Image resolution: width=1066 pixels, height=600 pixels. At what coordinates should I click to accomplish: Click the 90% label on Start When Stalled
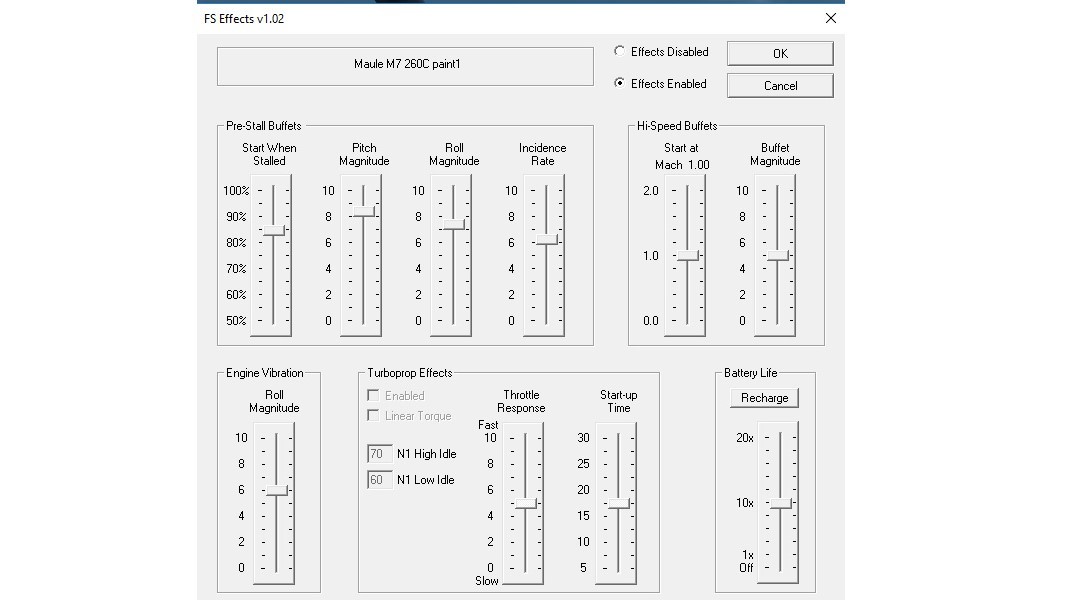pos(236,217)
